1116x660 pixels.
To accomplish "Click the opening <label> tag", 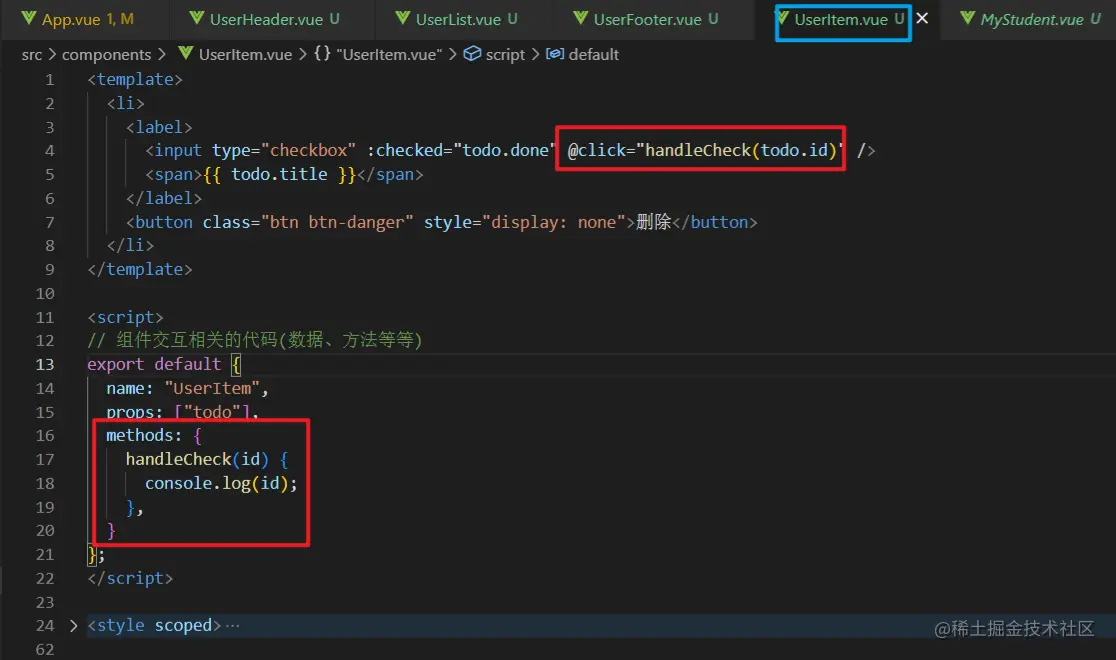I will tap(159, 127).
